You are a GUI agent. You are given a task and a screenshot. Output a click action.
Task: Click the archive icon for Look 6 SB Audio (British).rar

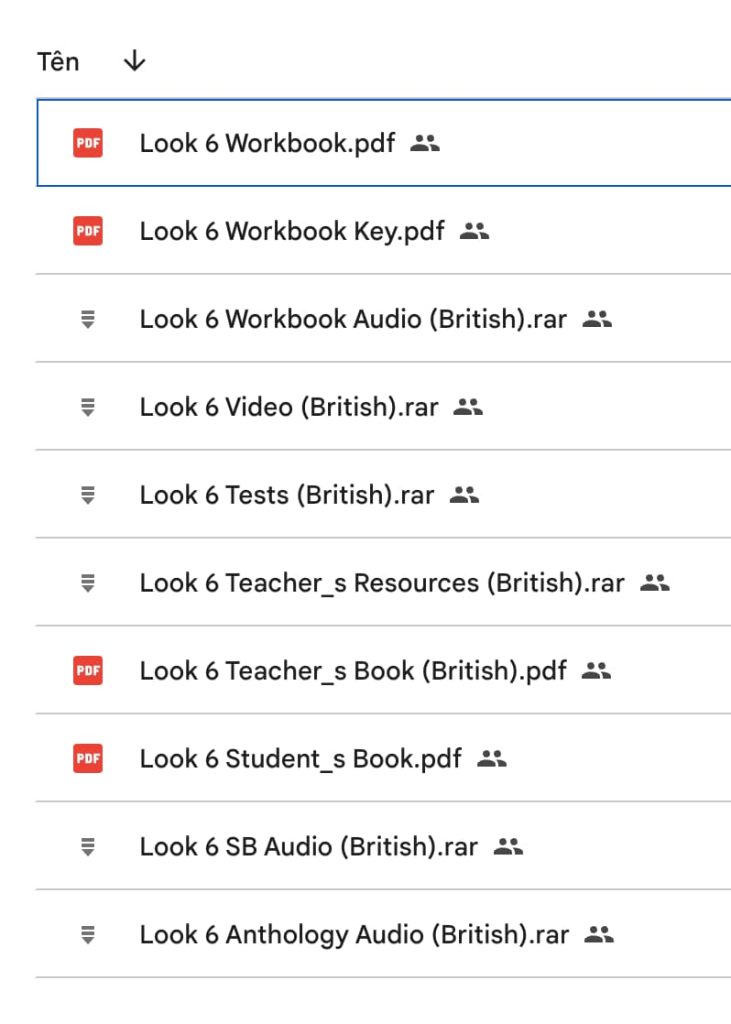(89, 847)
